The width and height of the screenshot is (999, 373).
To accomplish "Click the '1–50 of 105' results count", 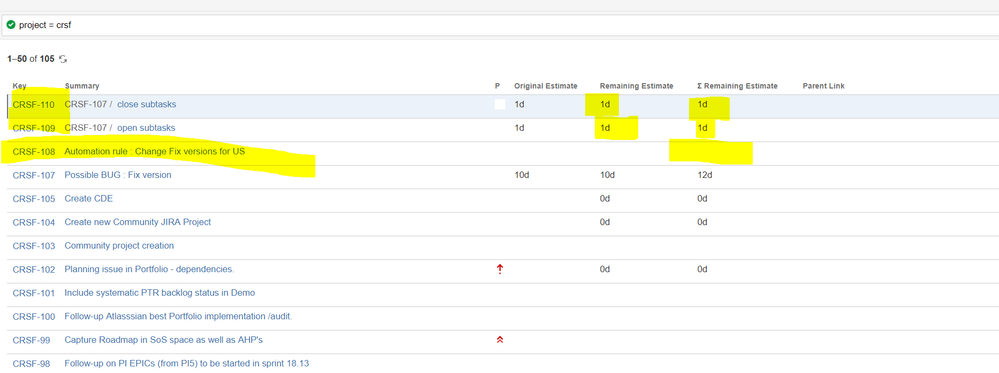I will coord(31,59).
